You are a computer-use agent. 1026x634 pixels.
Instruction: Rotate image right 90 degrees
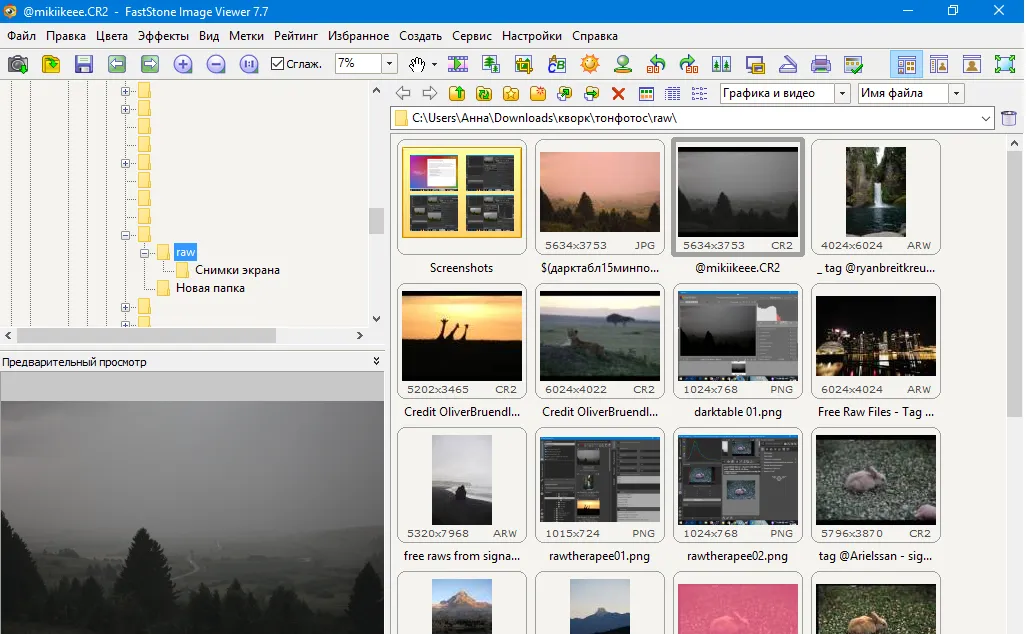[x=688, y=64]
